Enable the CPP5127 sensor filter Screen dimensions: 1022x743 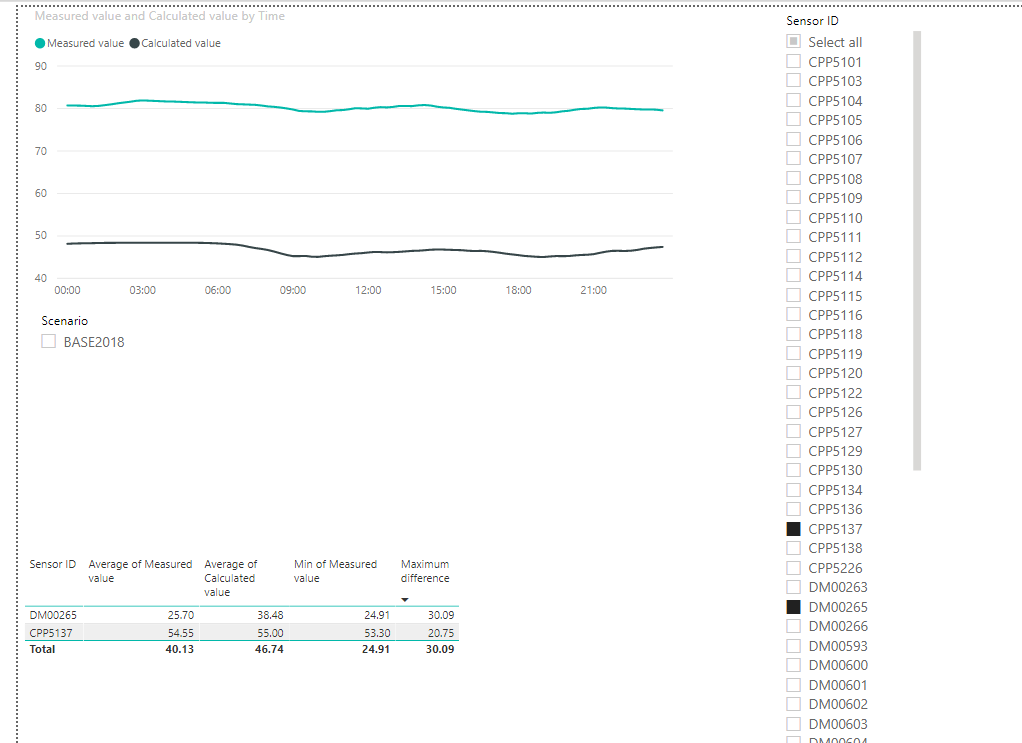[793, 431]
